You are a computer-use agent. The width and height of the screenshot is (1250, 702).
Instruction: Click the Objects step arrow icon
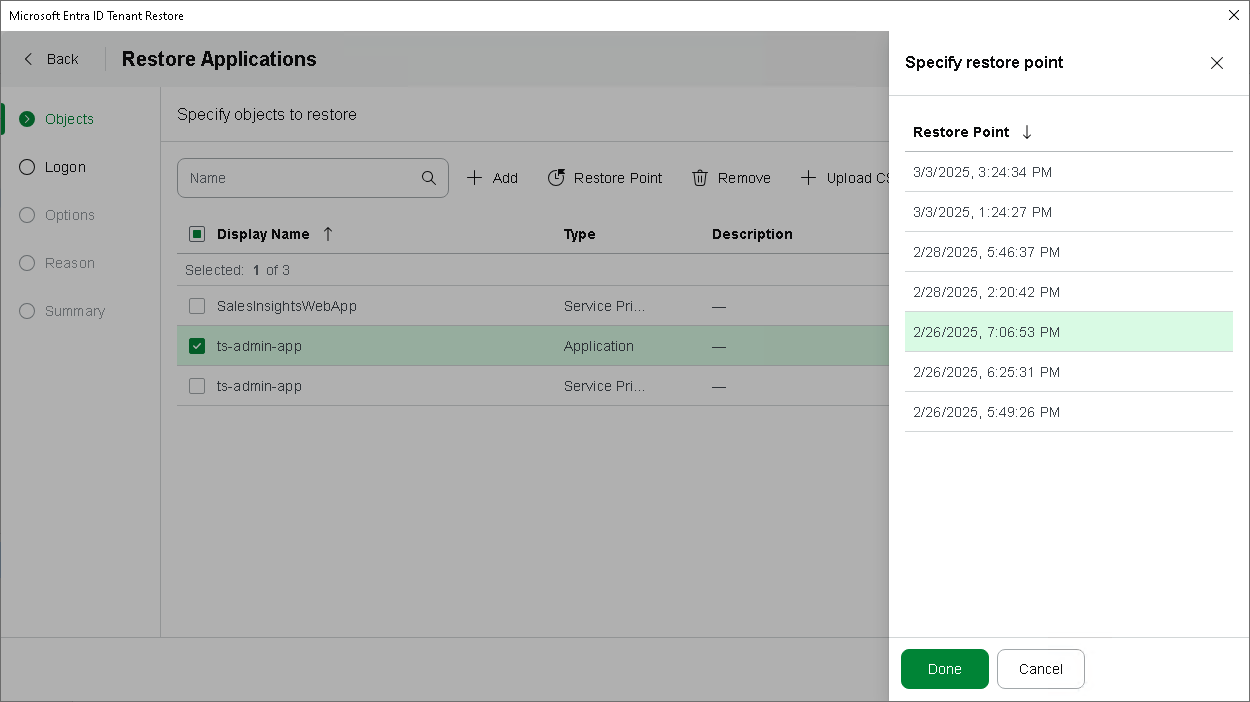tap(27, 119)
